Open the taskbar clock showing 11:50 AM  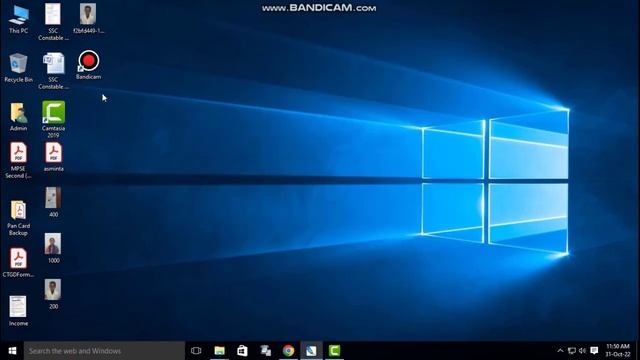(x=618, y=351)
